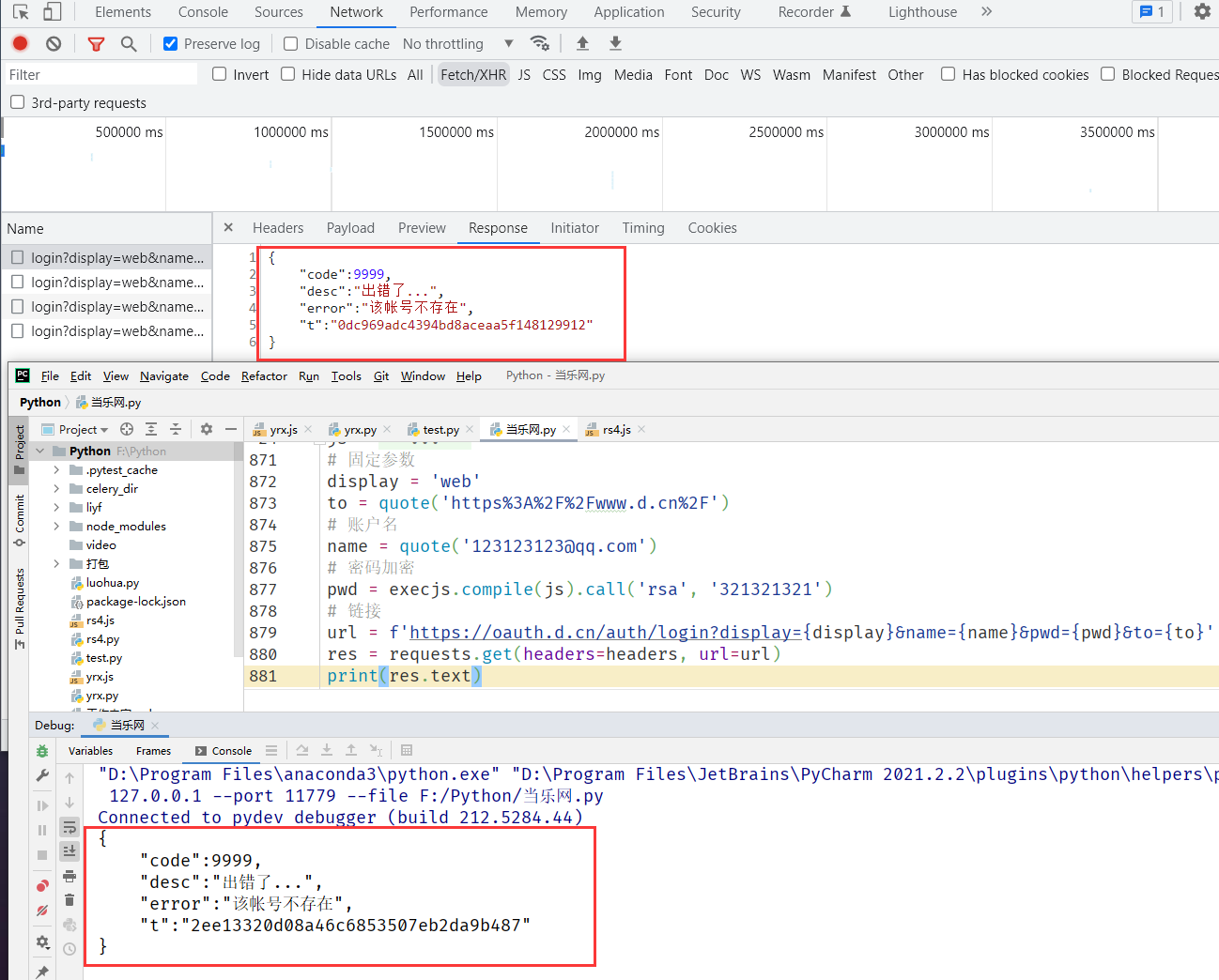The image size is (1219, 980).
Task: Switch to the Headers tab
Action: click(x=278, y=228)
